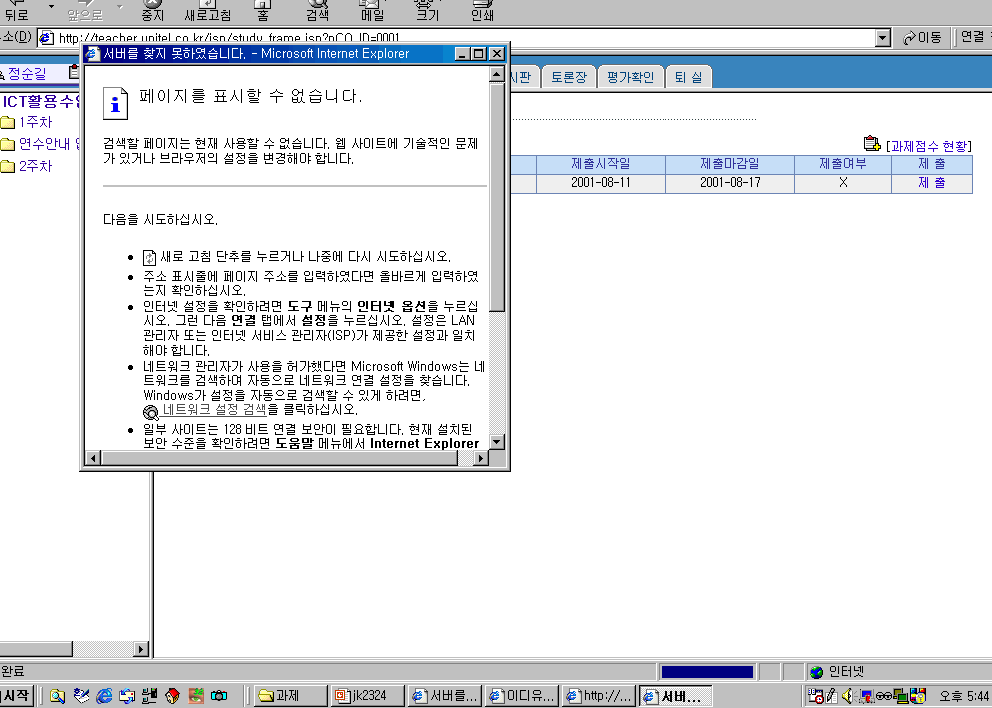This screenshot has width=992, height=708.
Task: Close the 서버를 찾지 못하였습니다 popup
Action: (497, 54)
